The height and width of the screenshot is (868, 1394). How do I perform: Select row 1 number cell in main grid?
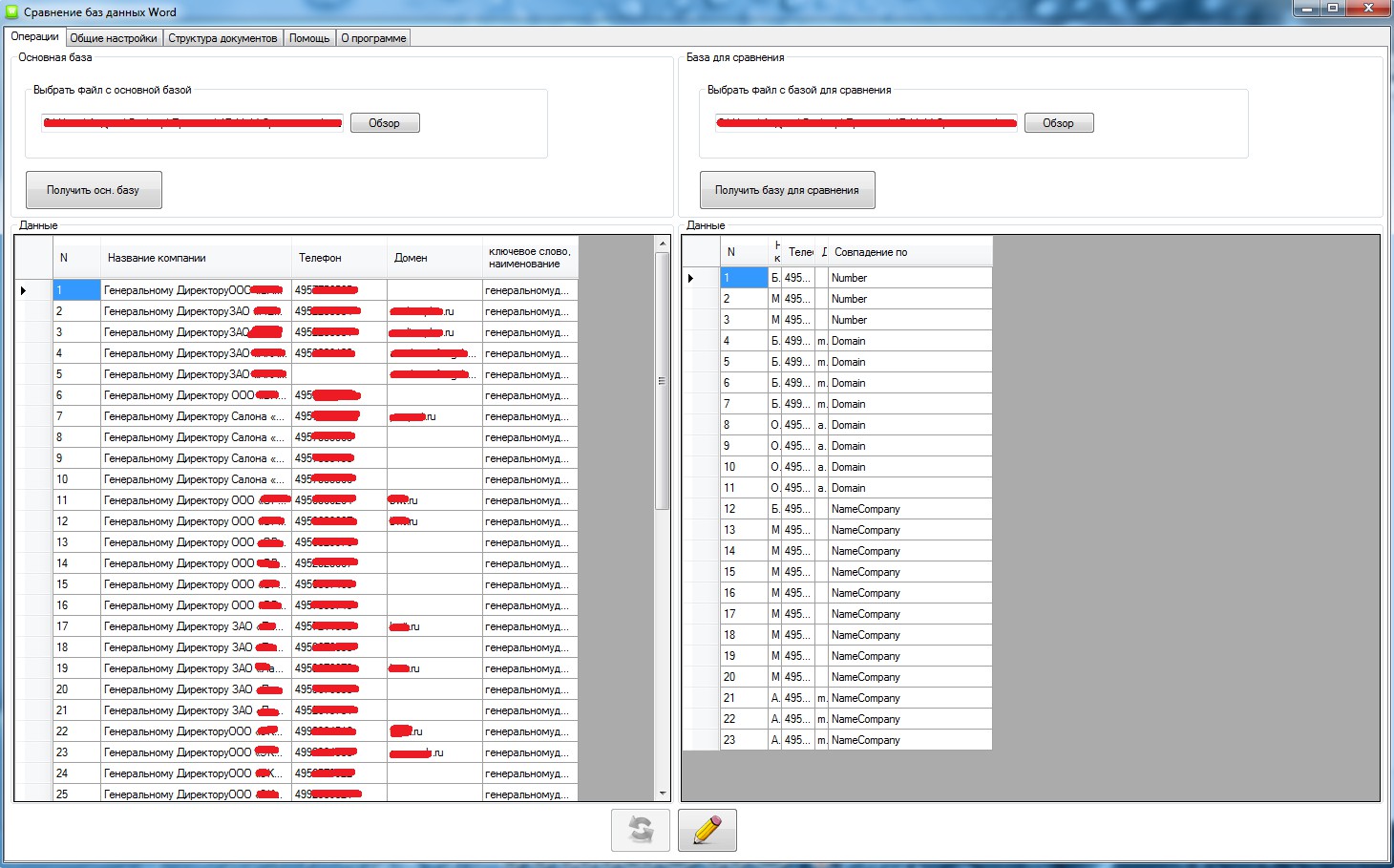(76, 290)
